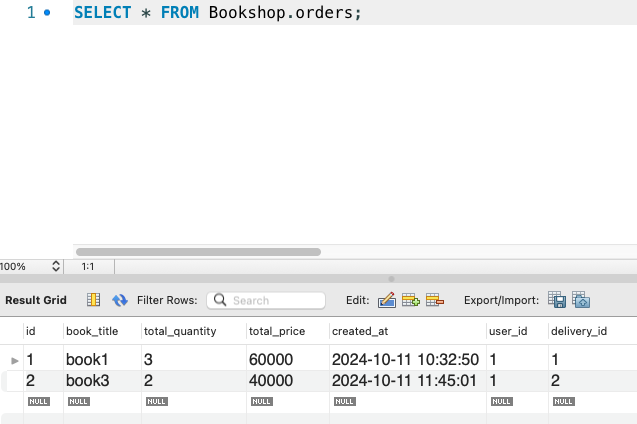Select the 2024-10-11 11:45:01 cell

tap(407, 381)
